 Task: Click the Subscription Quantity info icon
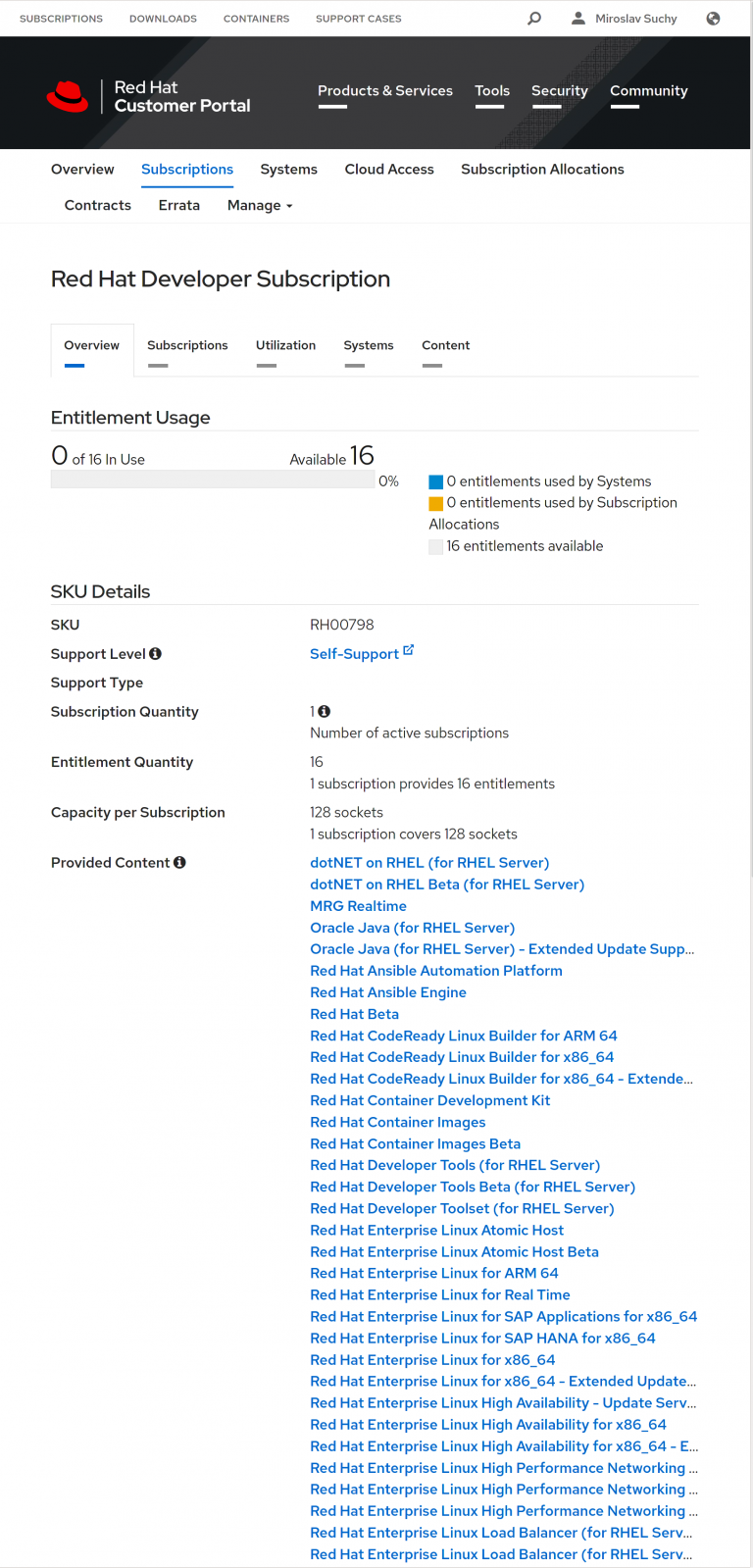pyautogui.click(x=325, y=712)
